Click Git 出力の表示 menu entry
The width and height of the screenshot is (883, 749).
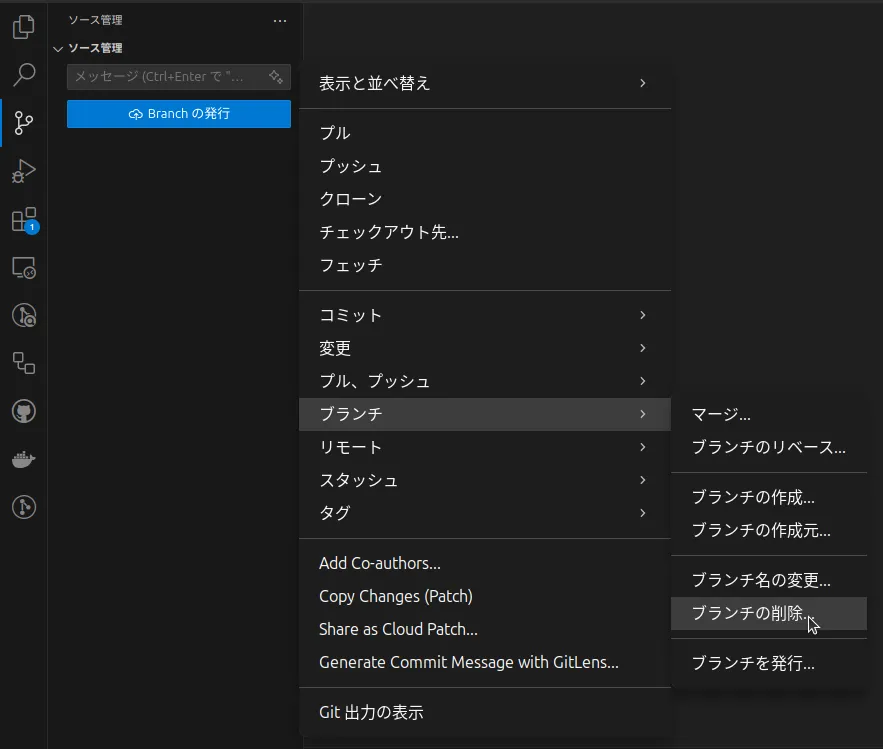(371, 713)
